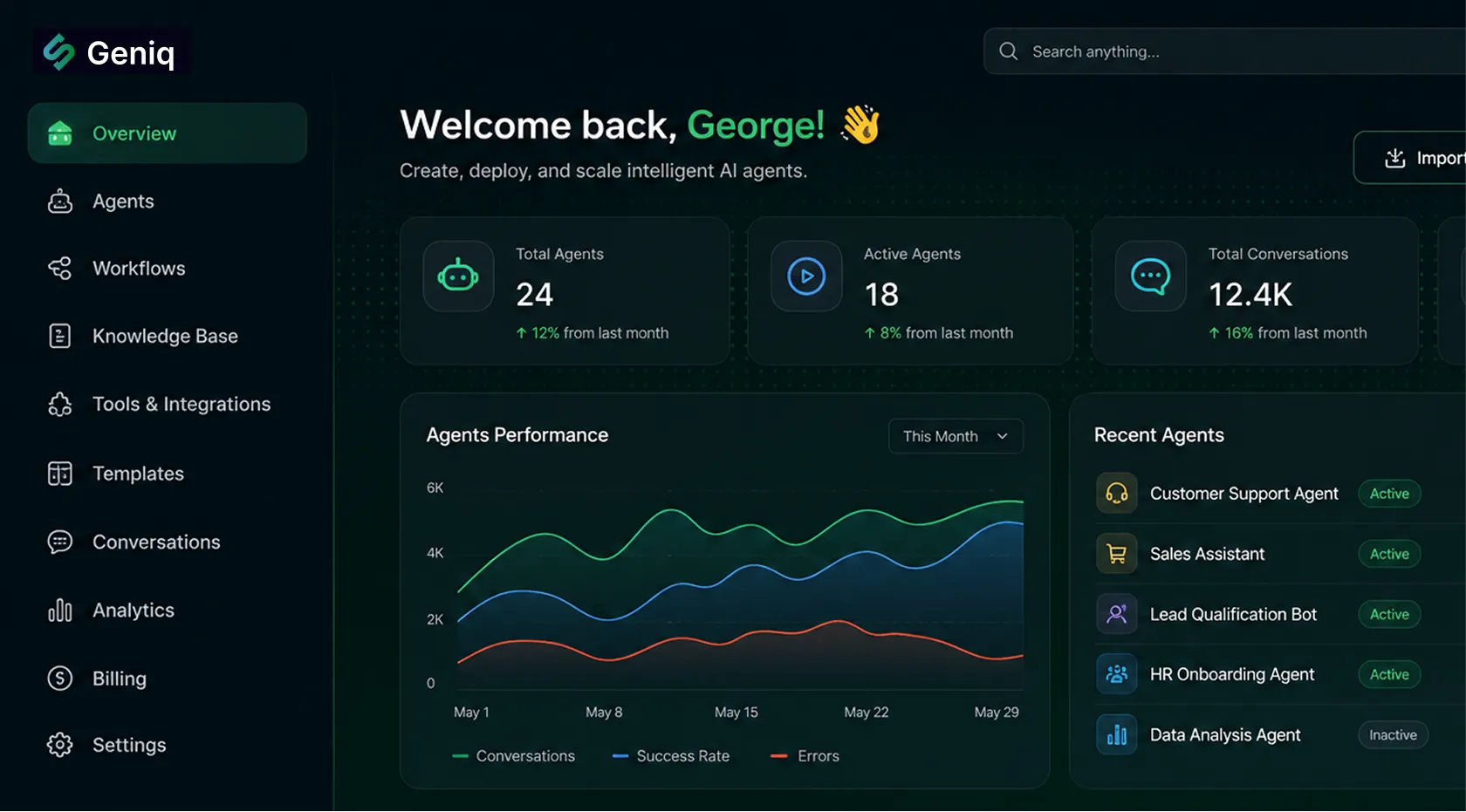Screen dimensions: 1466x812
Task: Open the Lead Qualification Bot row
Action: click(x=1280, y=614)
